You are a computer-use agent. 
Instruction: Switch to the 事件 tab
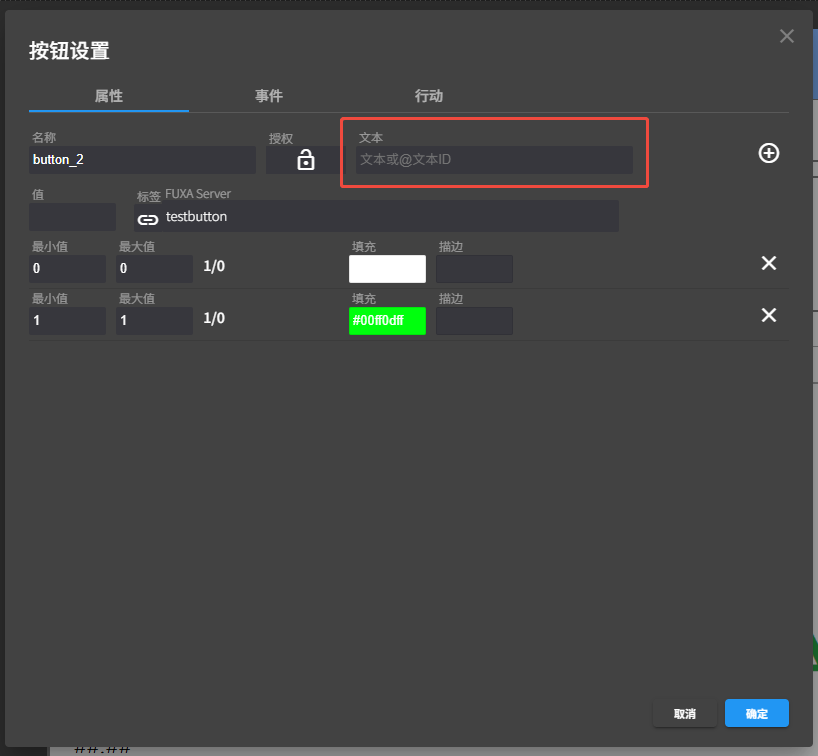tap(269, 96)
